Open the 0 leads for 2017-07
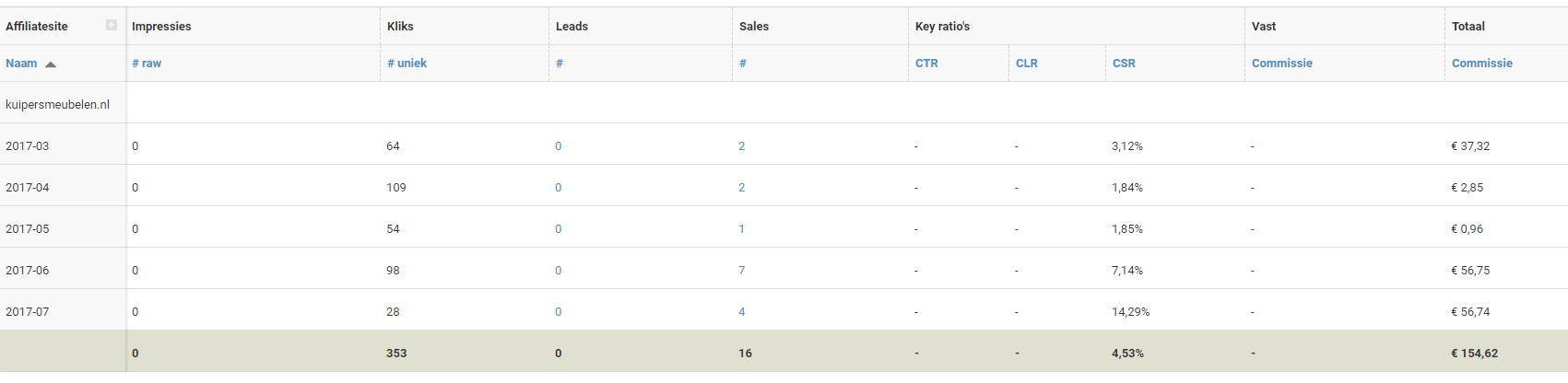 pyautogui.click(x=559, y=312)
